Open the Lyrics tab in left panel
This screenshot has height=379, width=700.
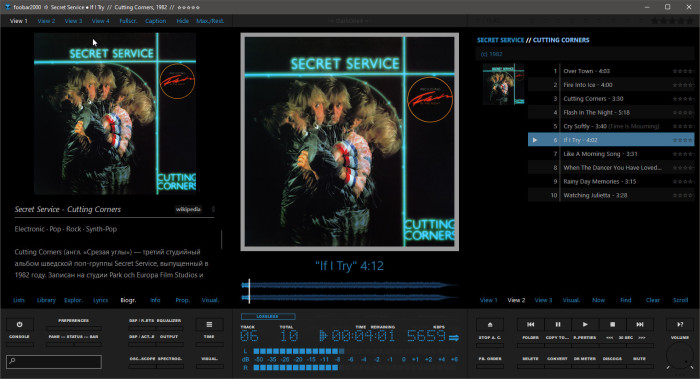pyautogui.click(x=100, y=300)
